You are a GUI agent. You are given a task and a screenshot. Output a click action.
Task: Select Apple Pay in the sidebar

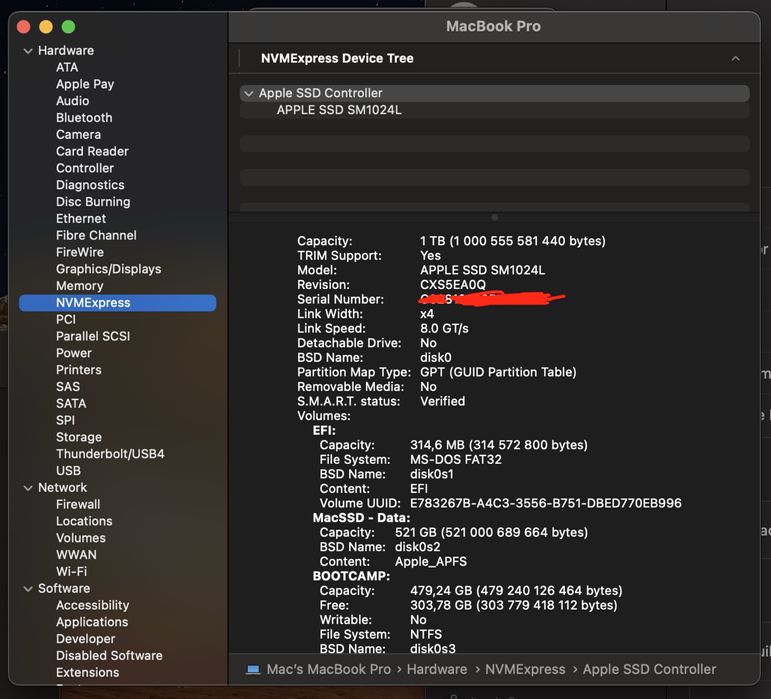[85, 84]
